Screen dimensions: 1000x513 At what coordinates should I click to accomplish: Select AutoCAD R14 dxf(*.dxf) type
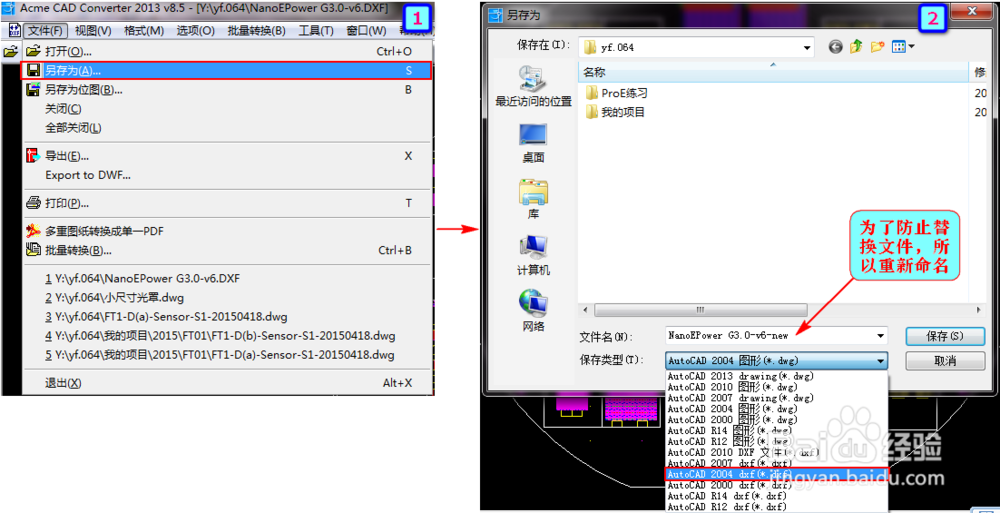coord(776,496)
